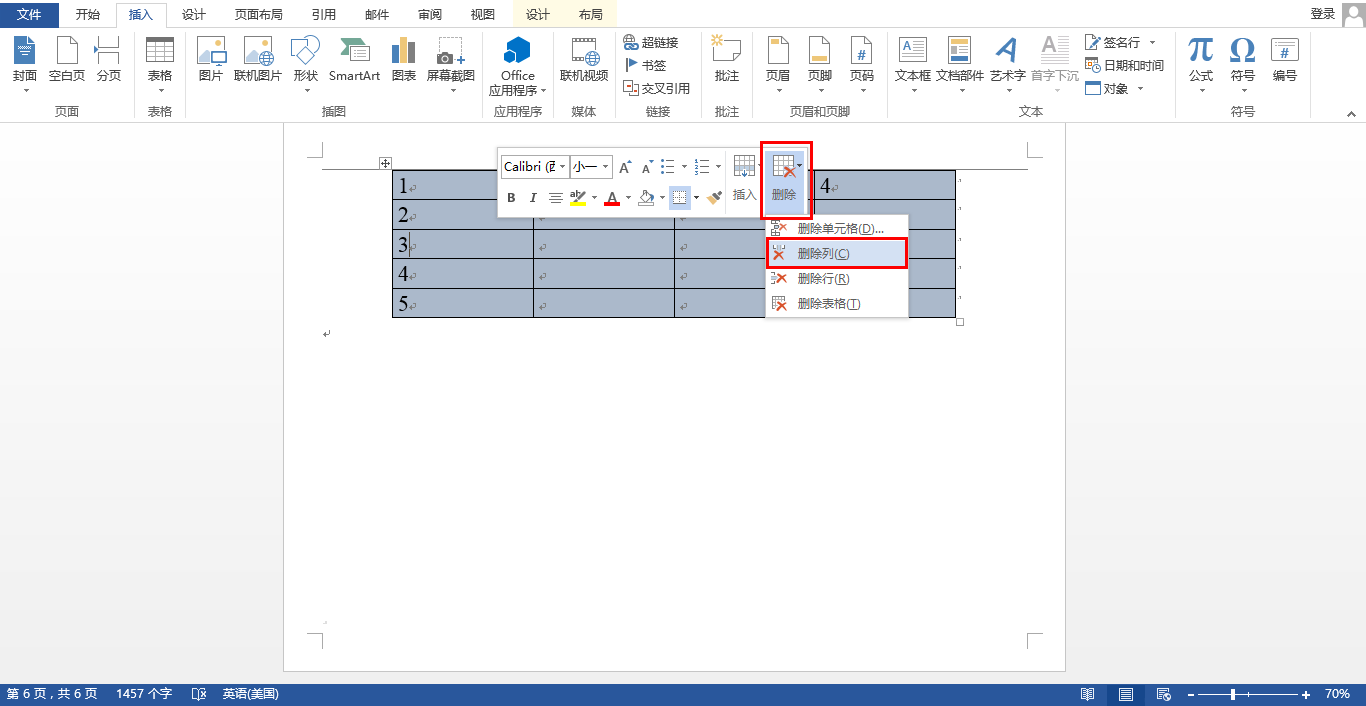Switch to the 引用 references tab
The height and width of the screenshot is (706, 1366).
[x=323, y=14]
